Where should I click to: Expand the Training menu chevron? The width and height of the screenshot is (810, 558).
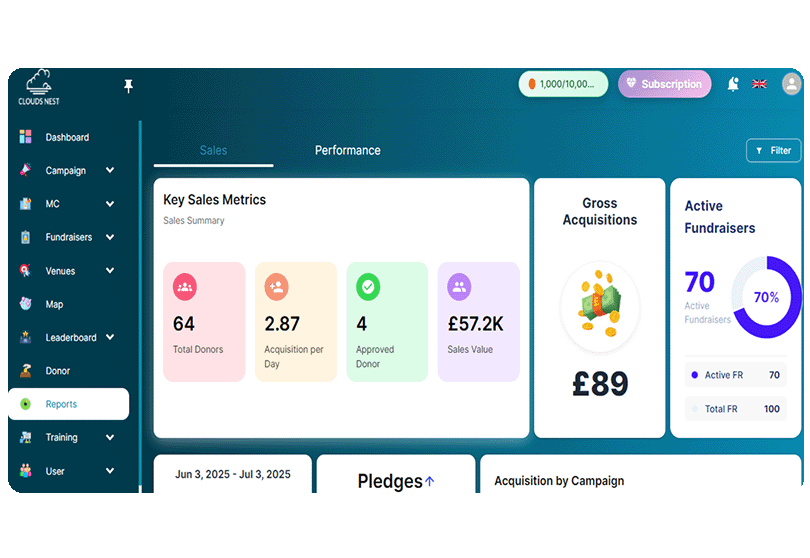point(110,437)
